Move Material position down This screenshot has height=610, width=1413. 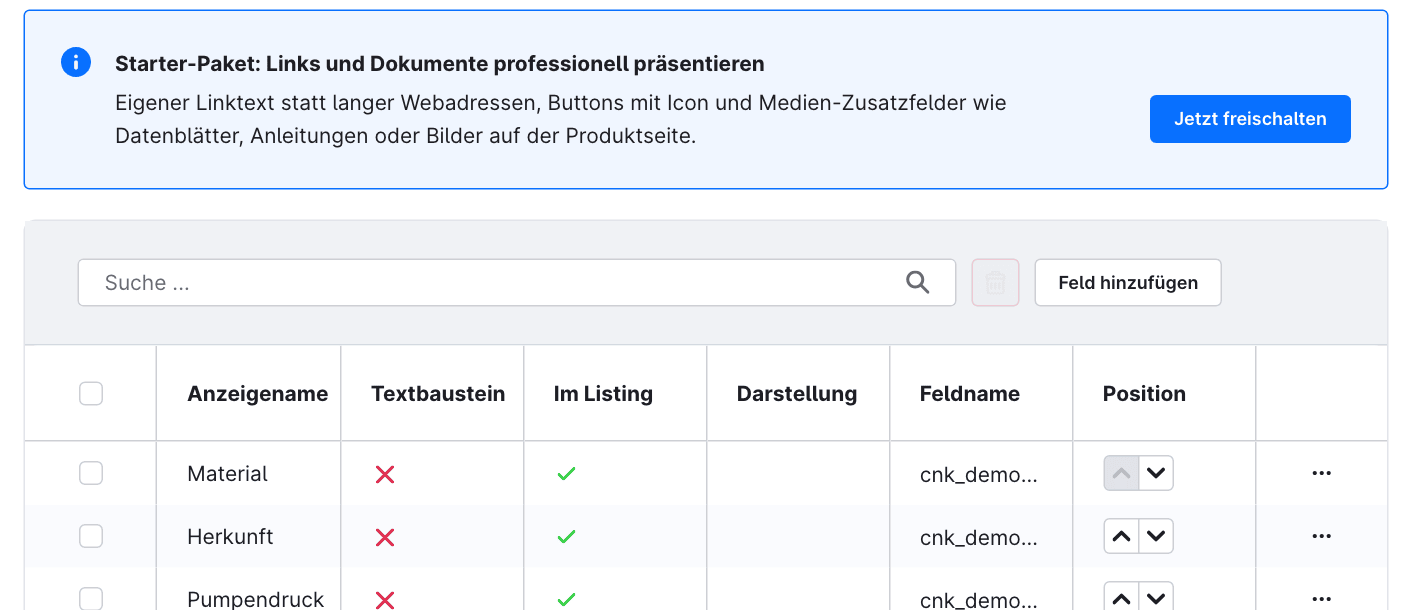[1156, 473]
